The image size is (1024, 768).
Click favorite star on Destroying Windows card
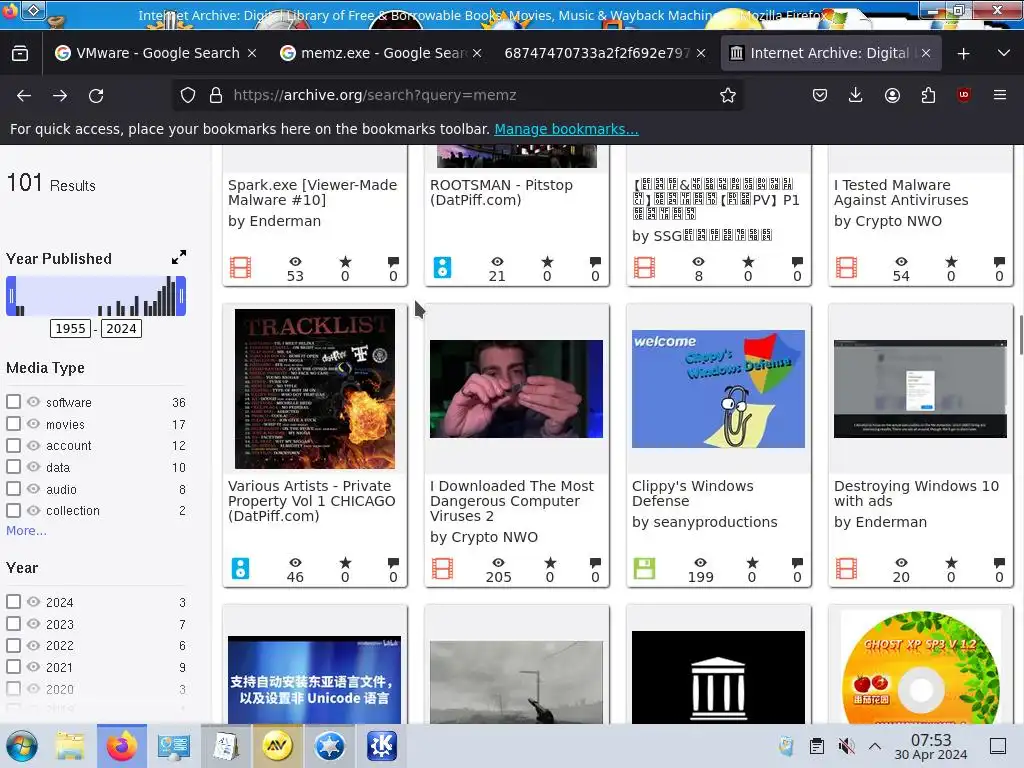click(x=951, y=562)
